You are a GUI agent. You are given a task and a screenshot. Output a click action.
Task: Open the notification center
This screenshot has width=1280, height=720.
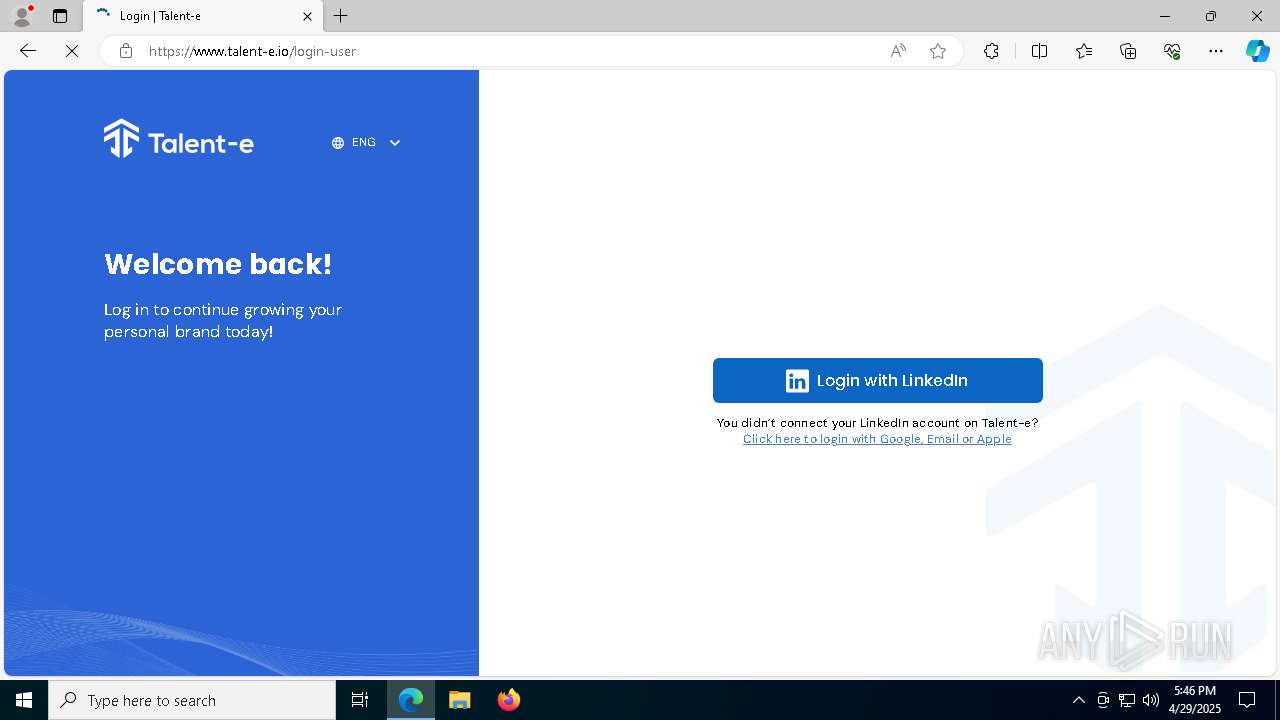[1247, 700]
